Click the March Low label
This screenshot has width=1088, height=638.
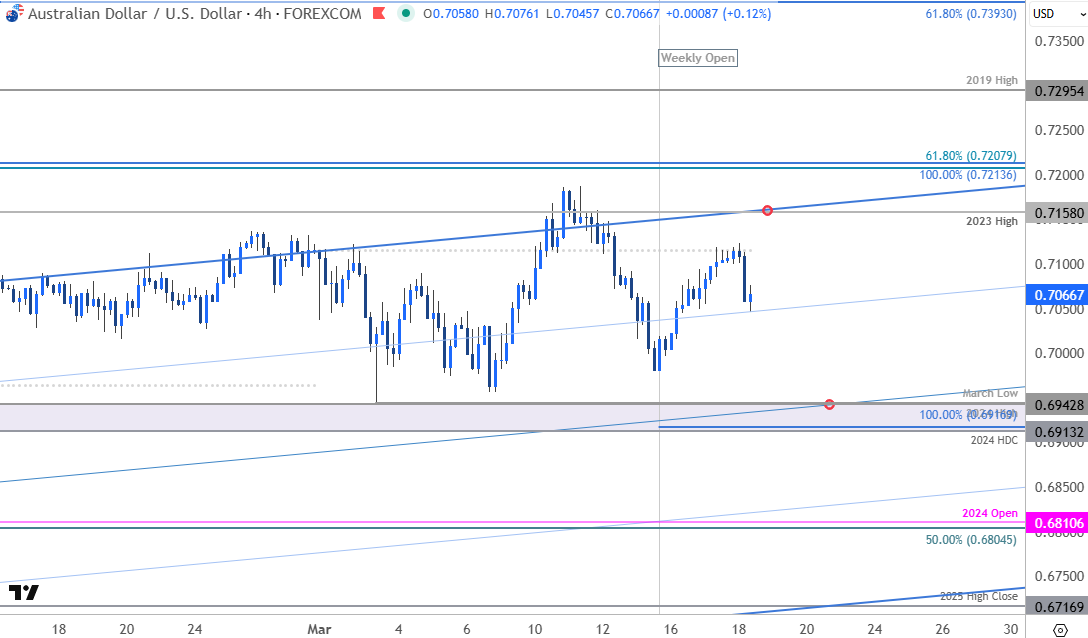click(990, 393)
